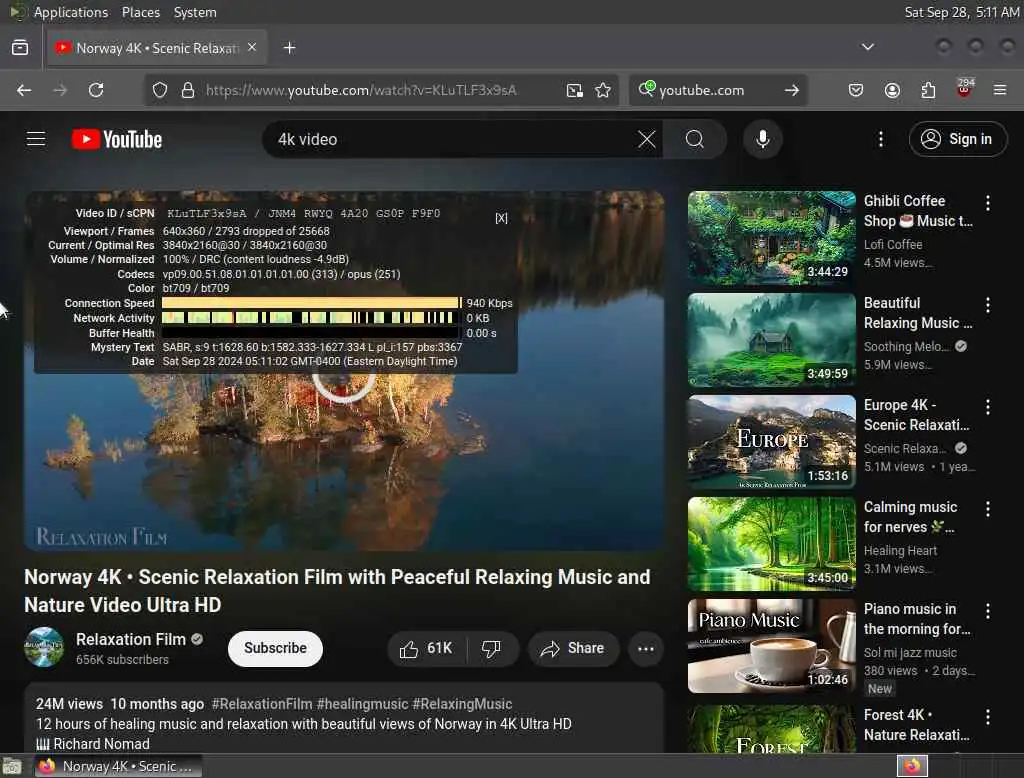Close the stats for nerds panel
Viewport: 1024px width, 778px height.
coord(501,218)
